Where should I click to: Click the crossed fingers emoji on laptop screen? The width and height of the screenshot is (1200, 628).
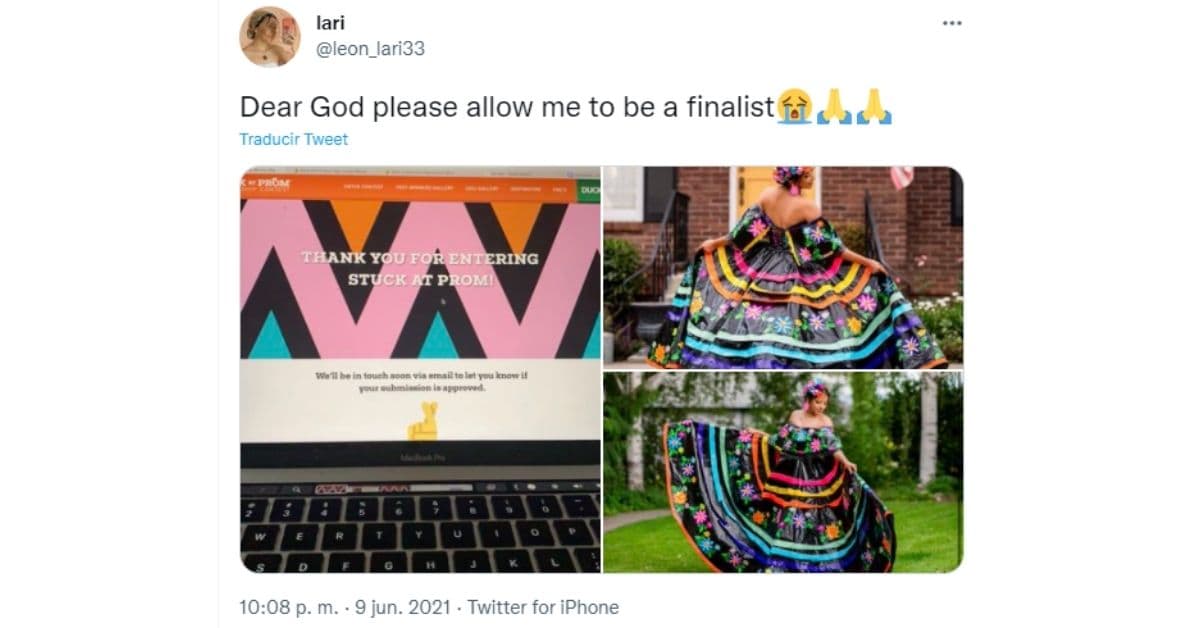pos(424,423)
